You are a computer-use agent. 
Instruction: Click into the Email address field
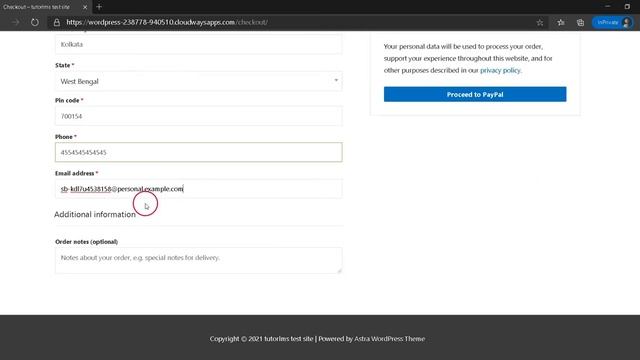point(199,189)
